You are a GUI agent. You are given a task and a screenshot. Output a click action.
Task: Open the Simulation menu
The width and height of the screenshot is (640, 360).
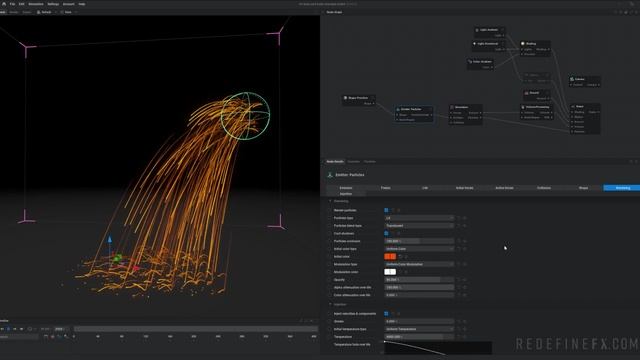36,4
